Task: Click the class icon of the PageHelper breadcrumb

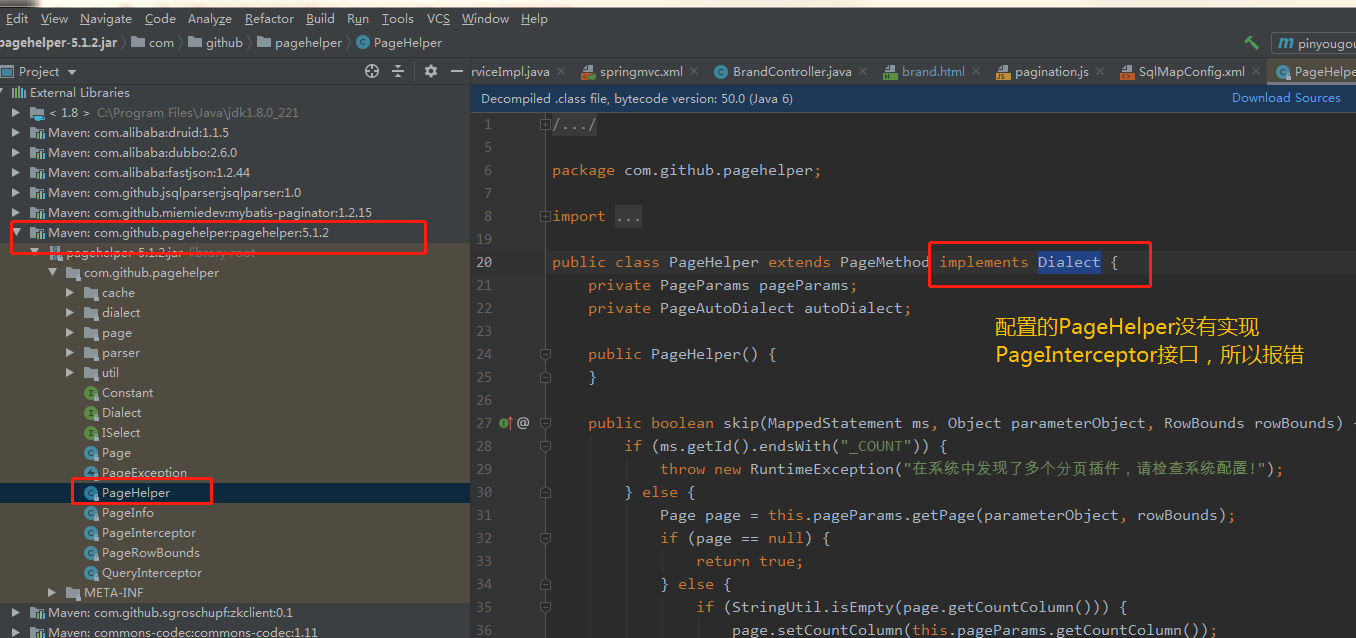Action: click(x=363, y=43)
